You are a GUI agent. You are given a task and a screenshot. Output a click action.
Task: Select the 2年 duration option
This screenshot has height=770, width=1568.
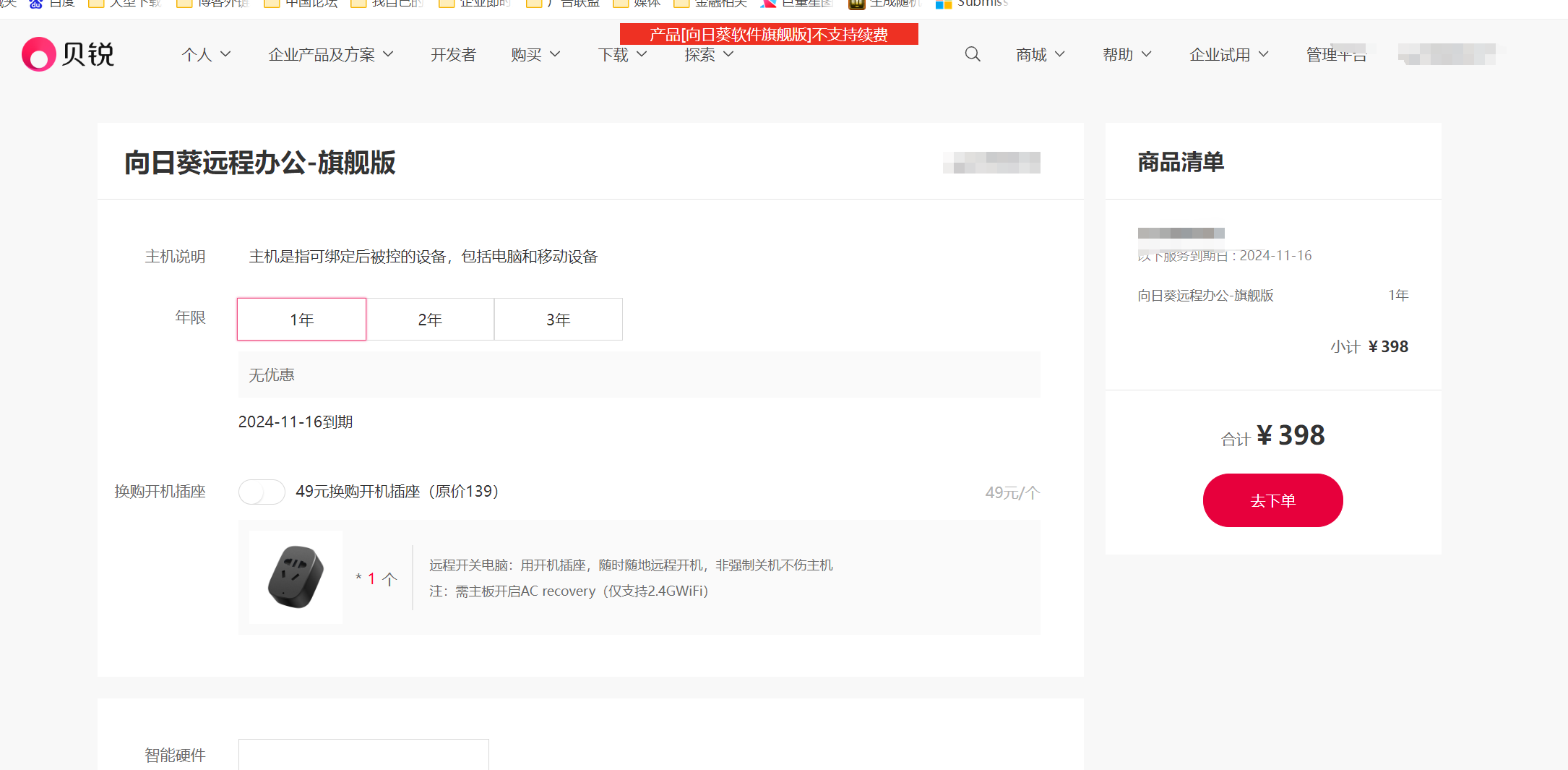pos(430,319)
